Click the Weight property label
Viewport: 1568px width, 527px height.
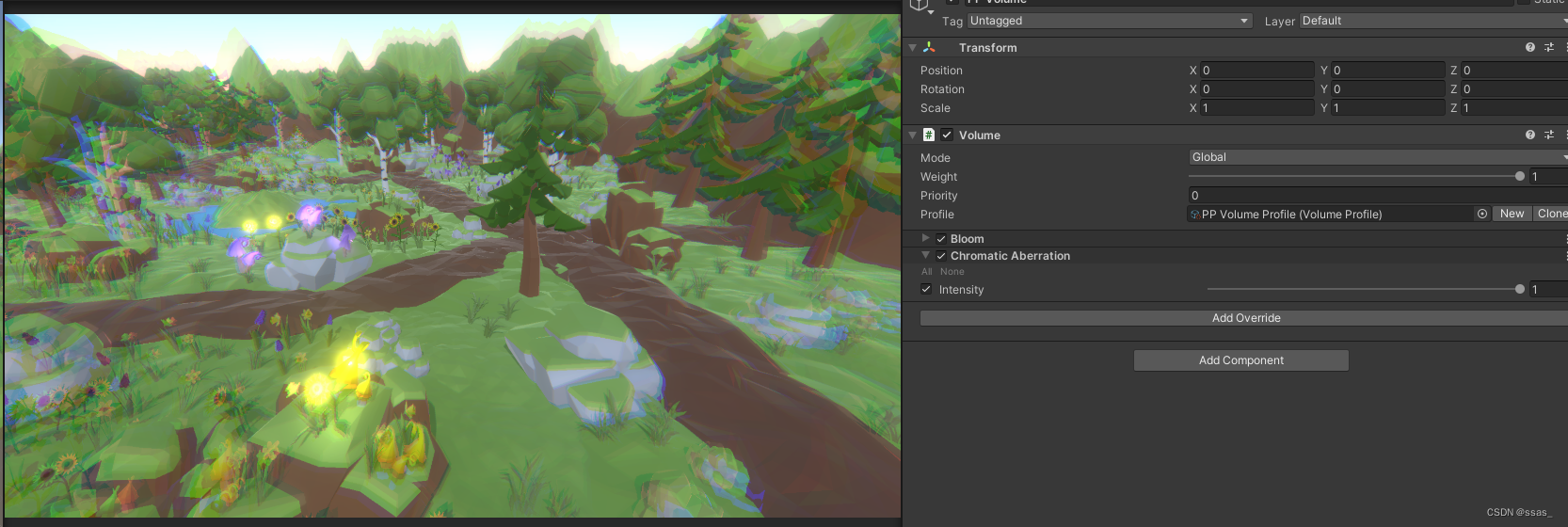click(x=938, y=177)
